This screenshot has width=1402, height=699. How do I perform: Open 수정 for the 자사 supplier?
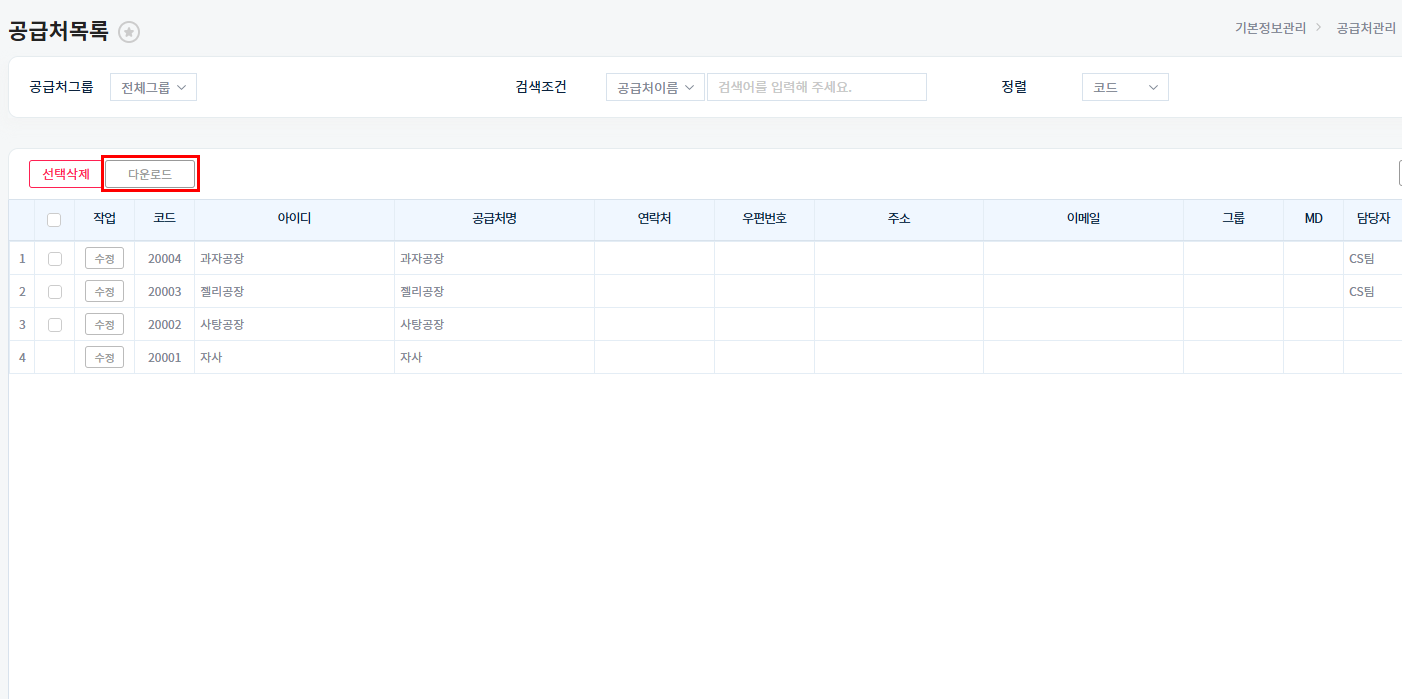pyautogui.click(x=104, y=358)
